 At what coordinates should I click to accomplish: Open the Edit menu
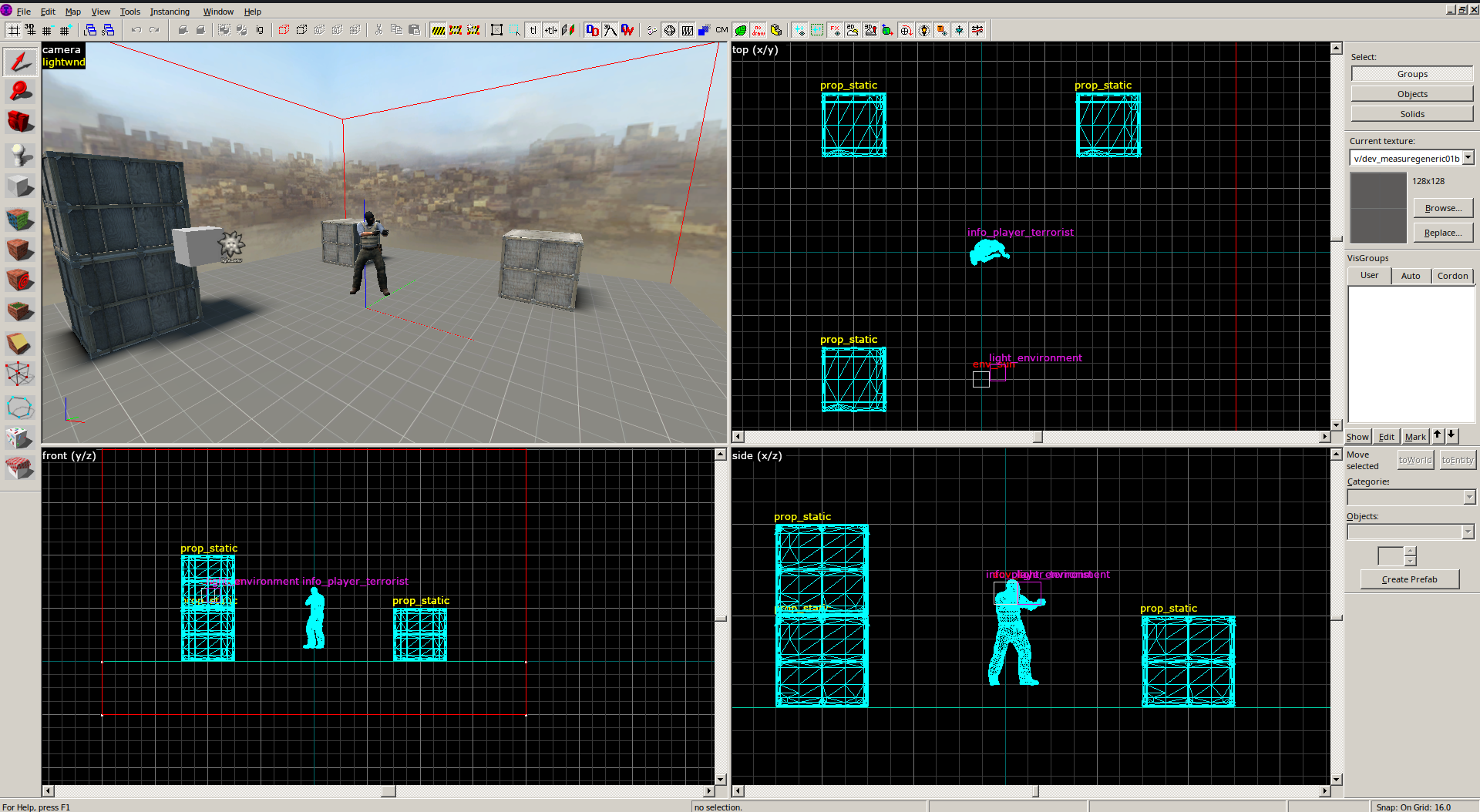click(48, 12)
